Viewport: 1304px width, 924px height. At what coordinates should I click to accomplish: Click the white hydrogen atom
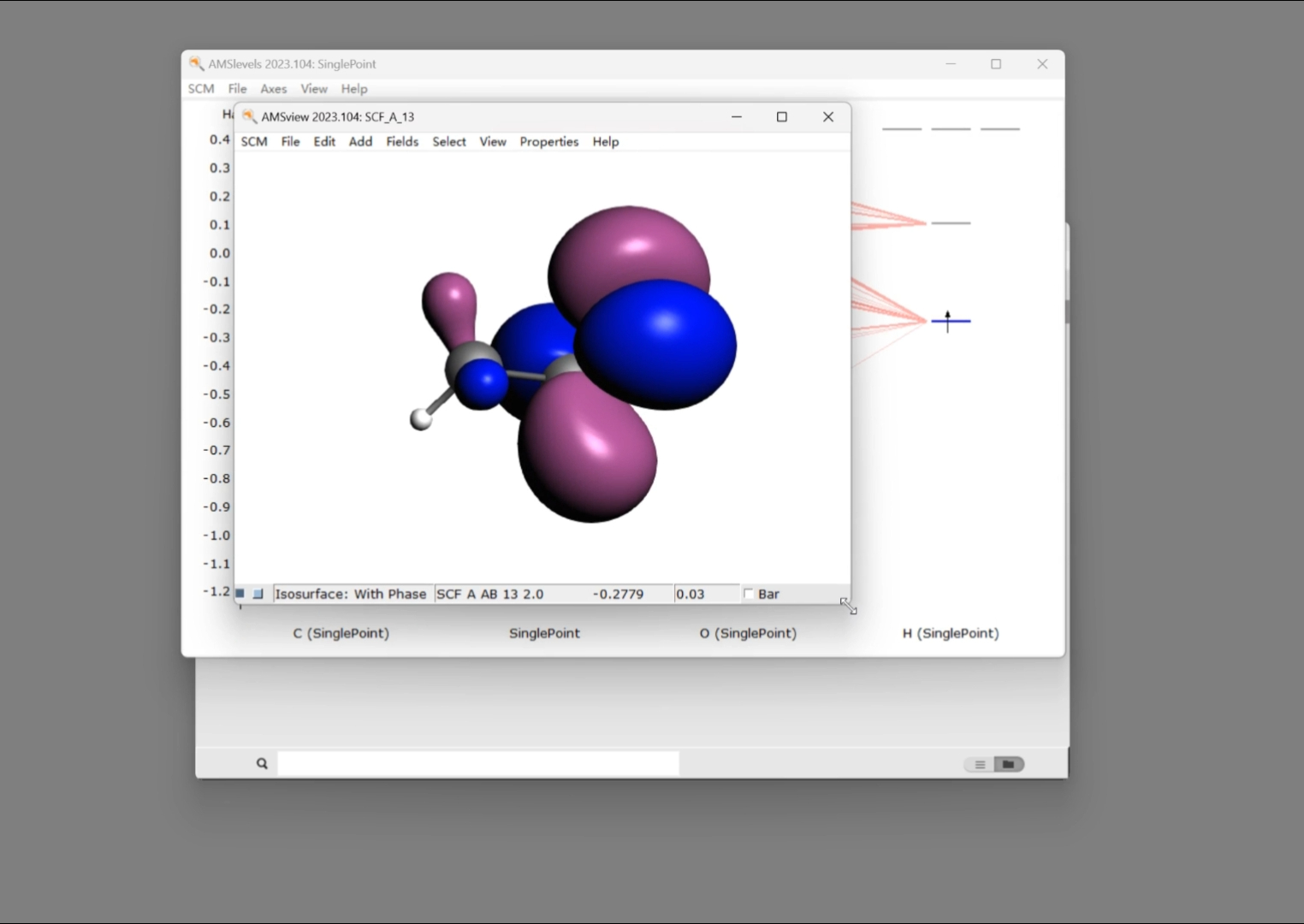click(x=420, y=419)
